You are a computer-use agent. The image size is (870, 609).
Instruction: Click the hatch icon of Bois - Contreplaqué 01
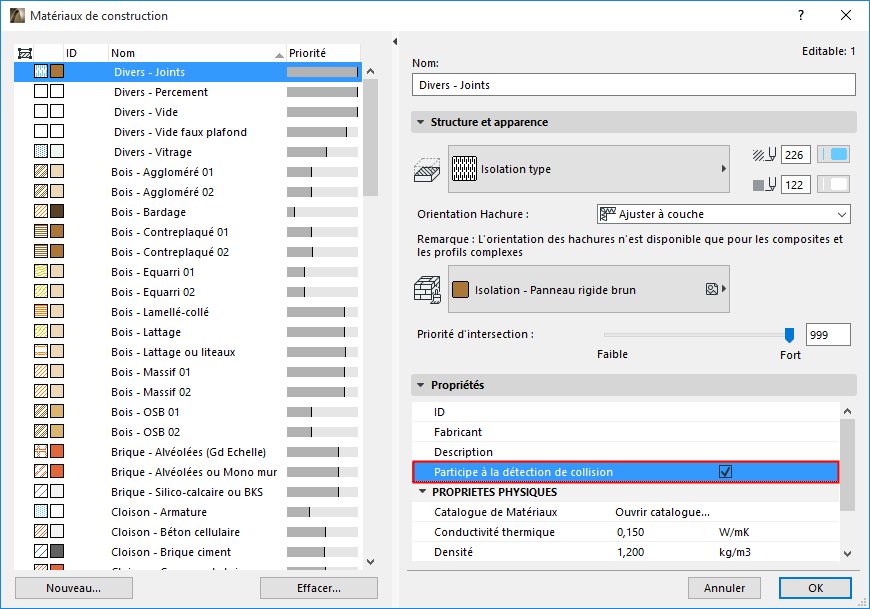[x=41, y=231]
